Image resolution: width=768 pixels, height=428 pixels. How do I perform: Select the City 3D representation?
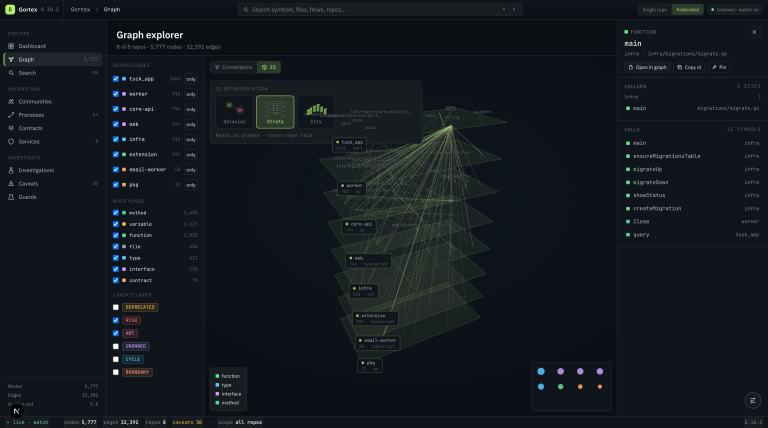click(316, 112)
